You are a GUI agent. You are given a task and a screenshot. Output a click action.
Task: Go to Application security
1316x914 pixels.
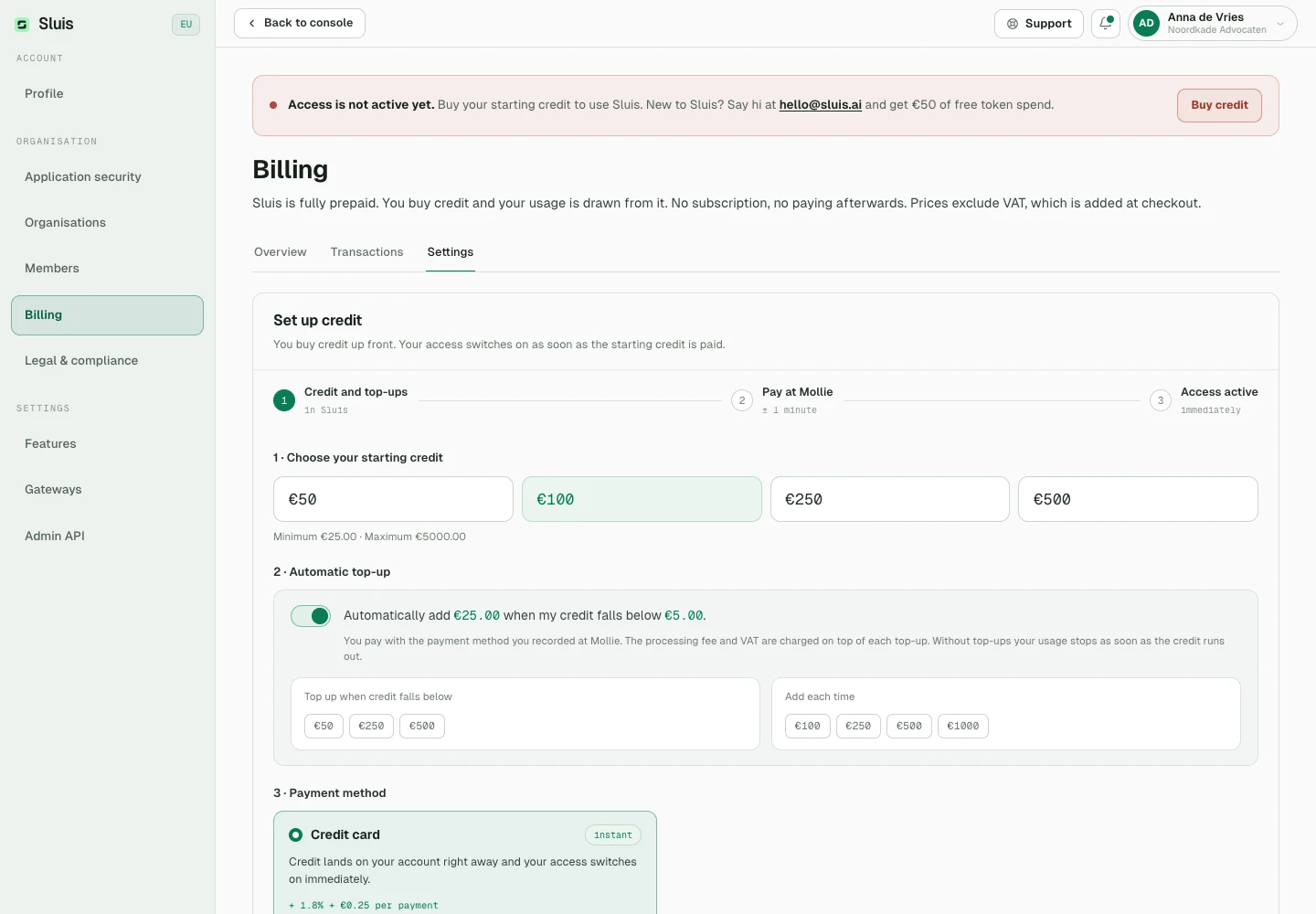107,177
